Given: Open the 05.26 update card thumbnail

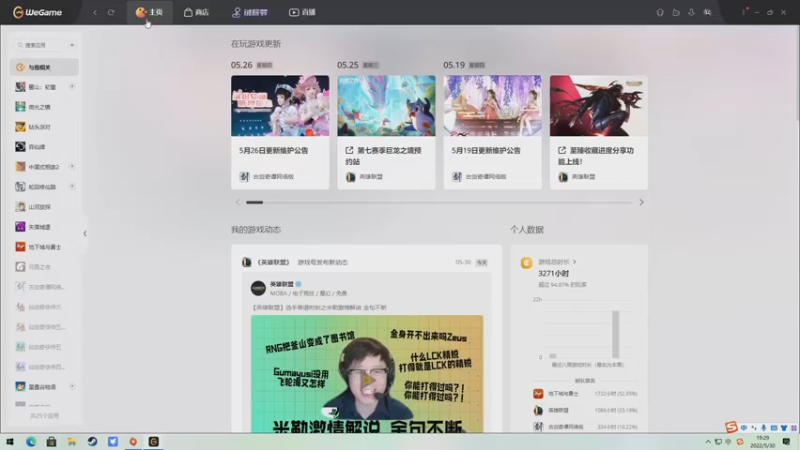Looking at the screenshot, I should [280, 106].
